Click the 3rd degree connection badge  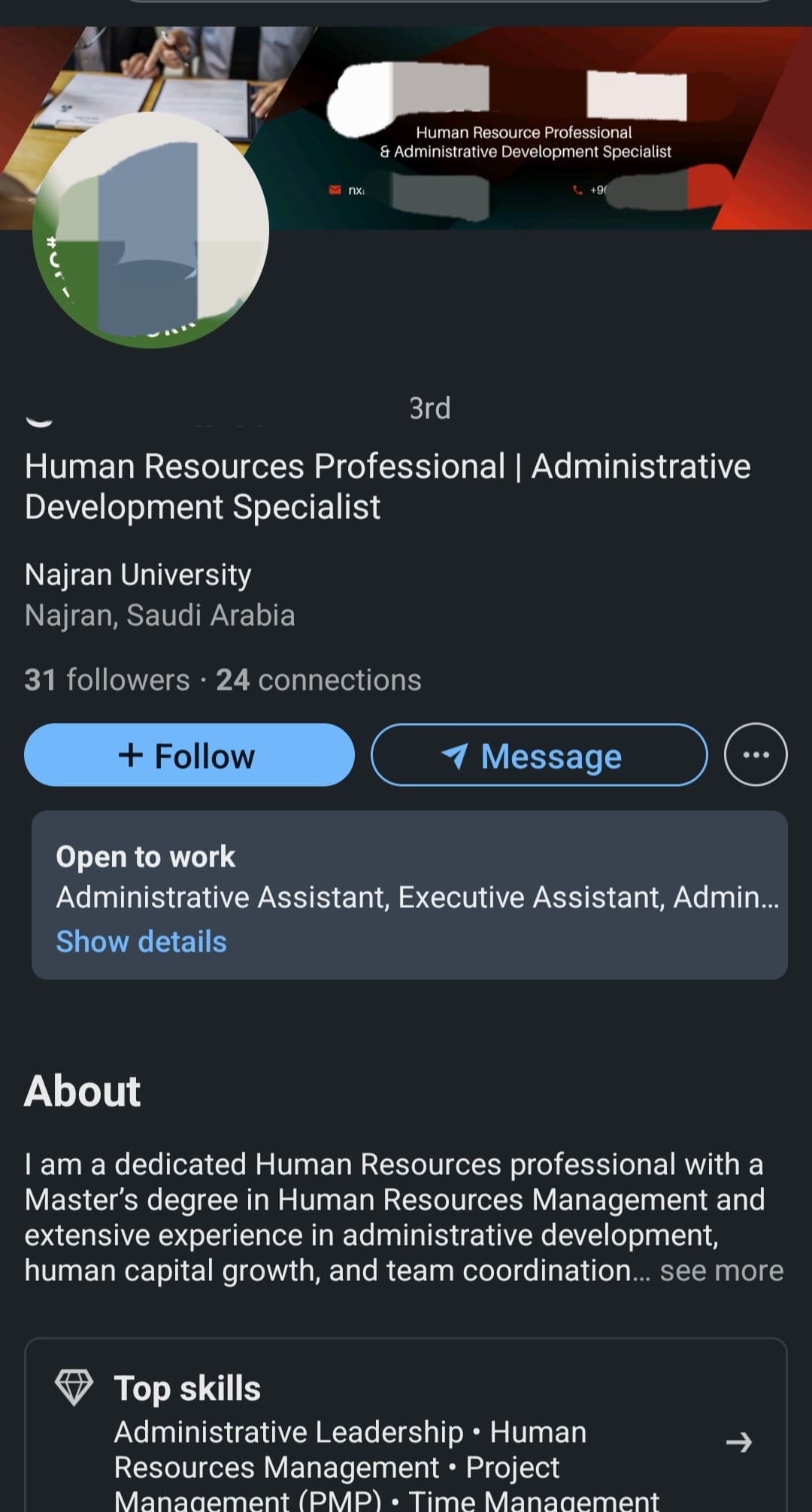tap(429, 408)
